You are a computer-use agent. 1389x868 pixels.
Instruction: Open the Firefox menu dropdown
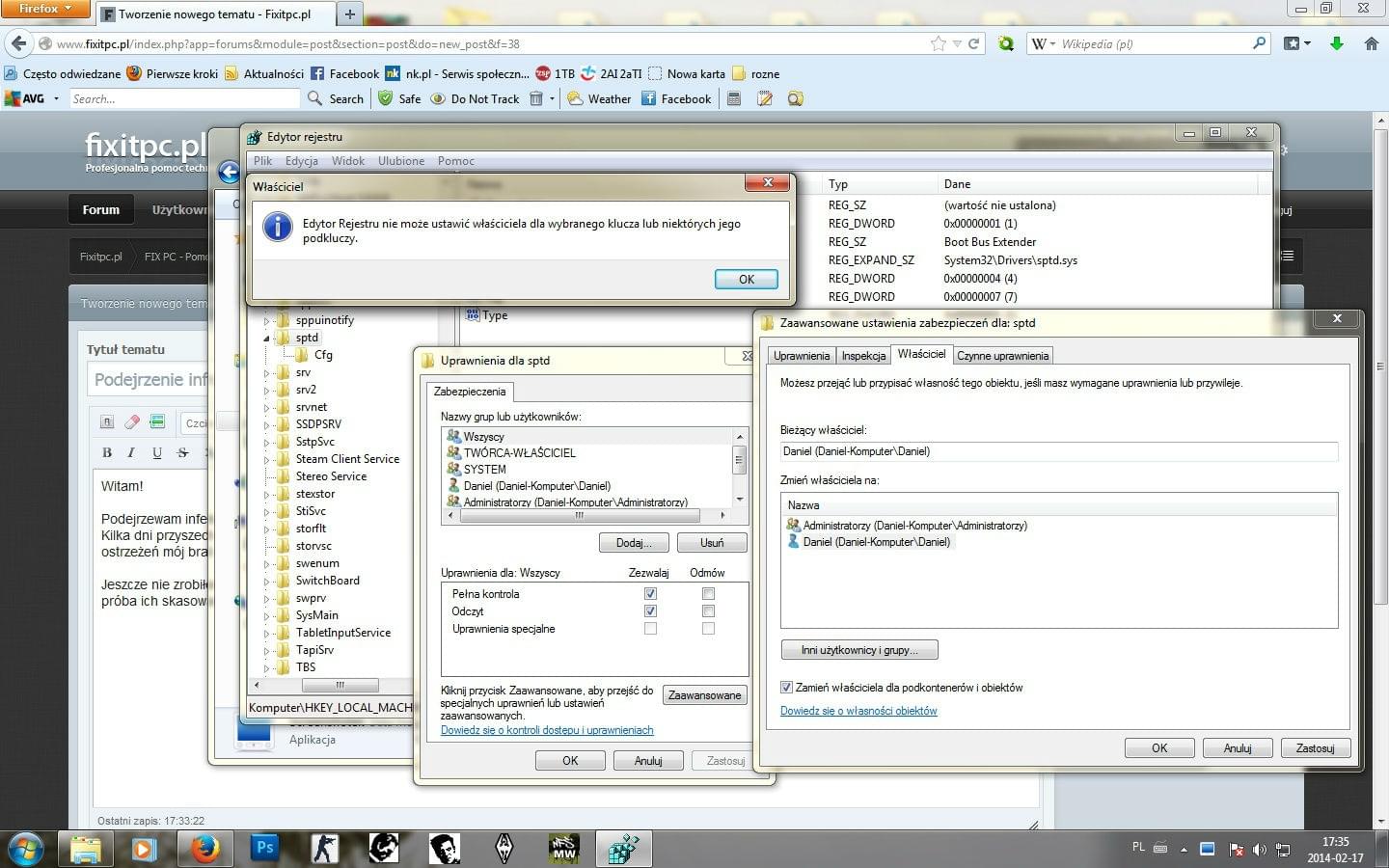click(x=44, y=9)
